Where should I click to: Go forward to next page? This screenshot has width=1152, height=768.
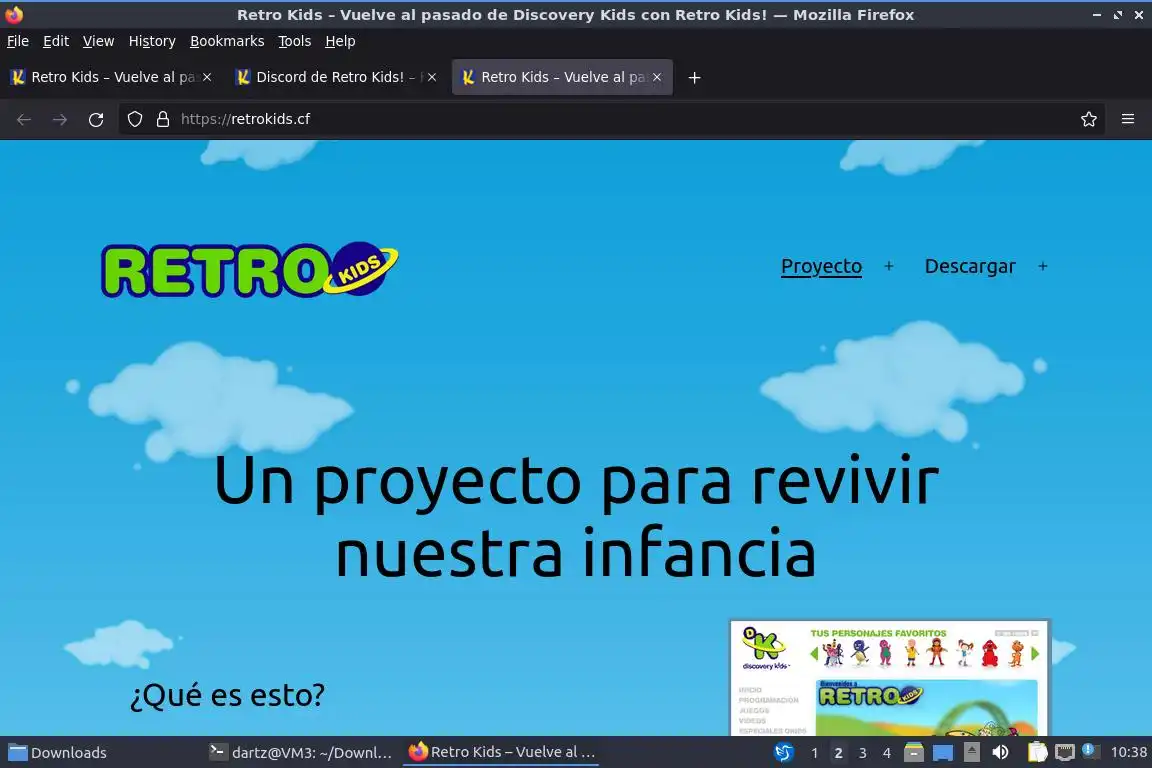pyautogui.click(x=60, y=119)
